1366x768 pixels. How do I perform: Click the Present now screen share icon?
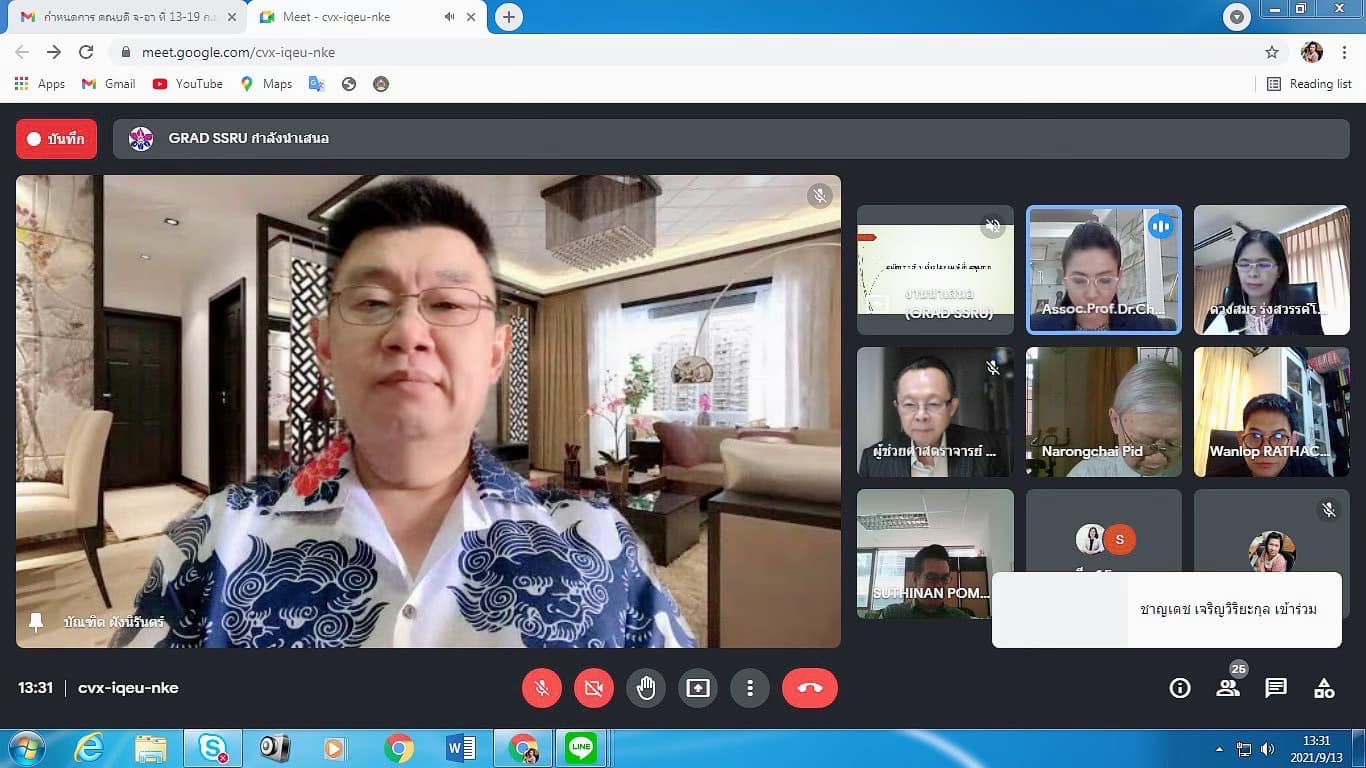coord(698,688)
